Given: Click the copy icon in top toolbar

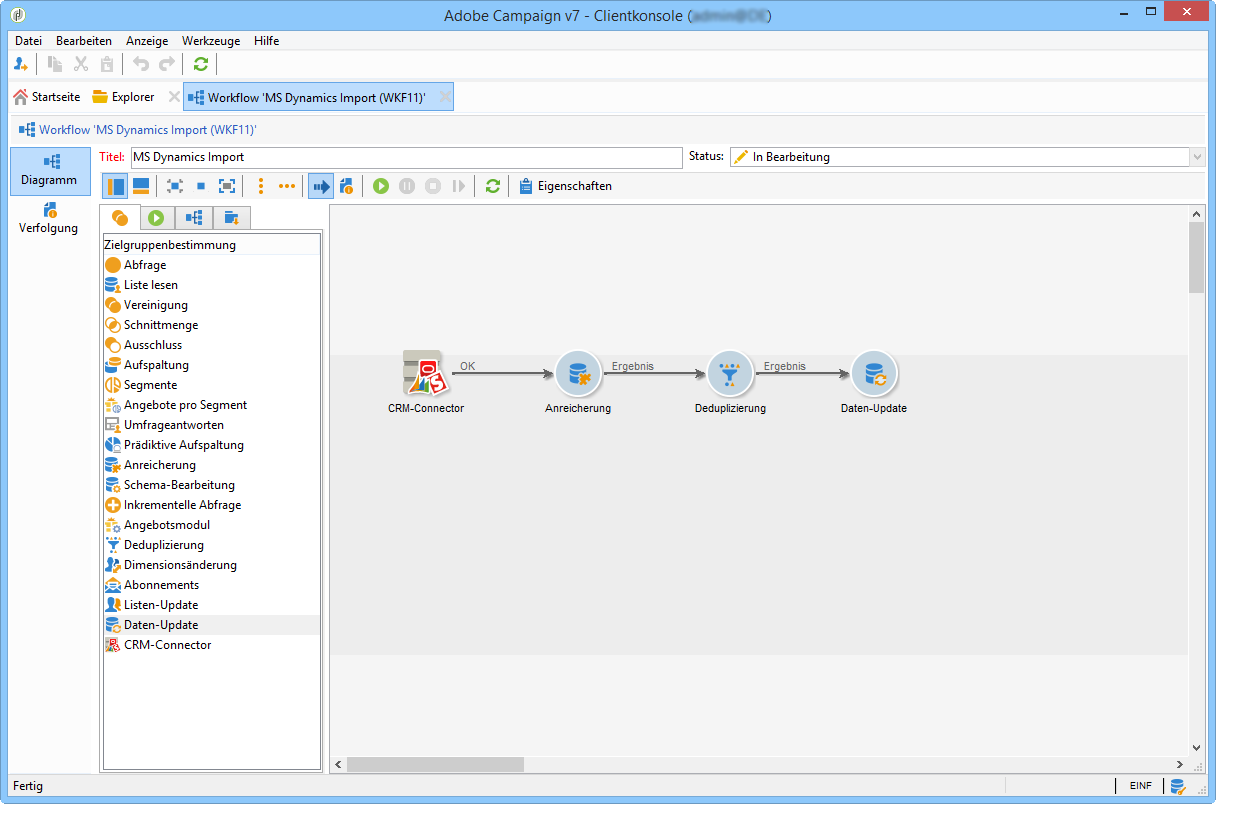Looking at the screenshot, I should click(x=55, y=64).
